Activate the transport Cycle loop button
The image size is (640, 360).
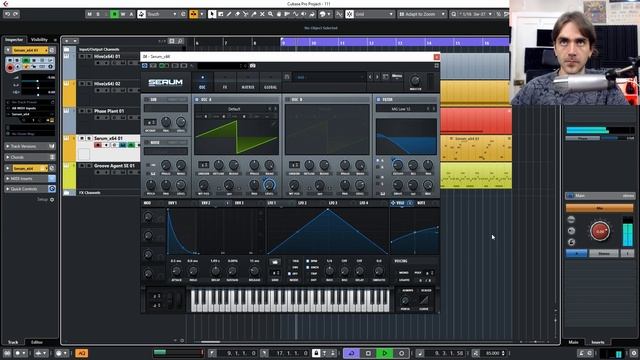pyautogui.click(x=351, y=353)
